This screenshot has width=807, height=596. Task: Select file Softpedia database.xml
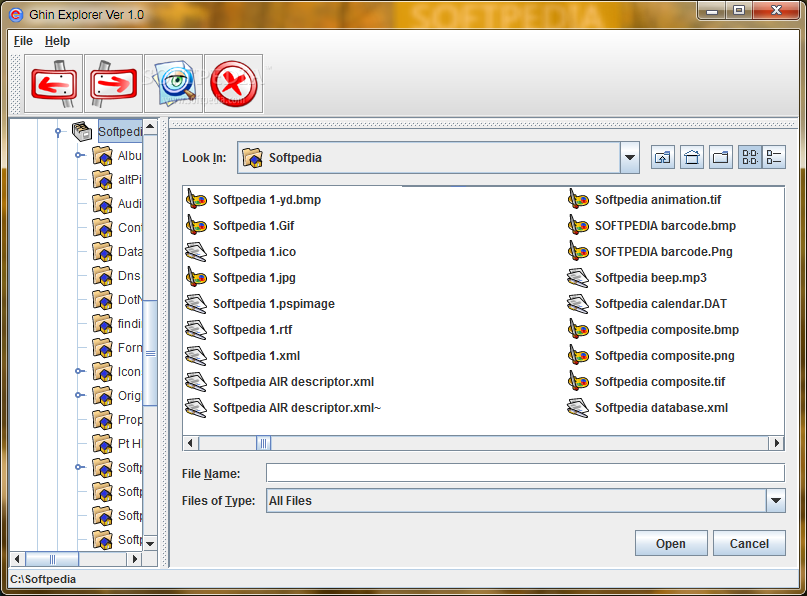[648, 408]
